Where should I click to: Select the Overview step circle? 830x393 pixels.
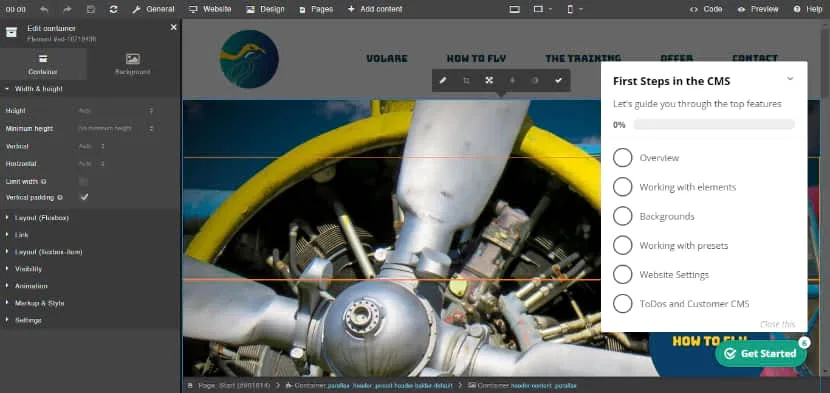(622, 157)
